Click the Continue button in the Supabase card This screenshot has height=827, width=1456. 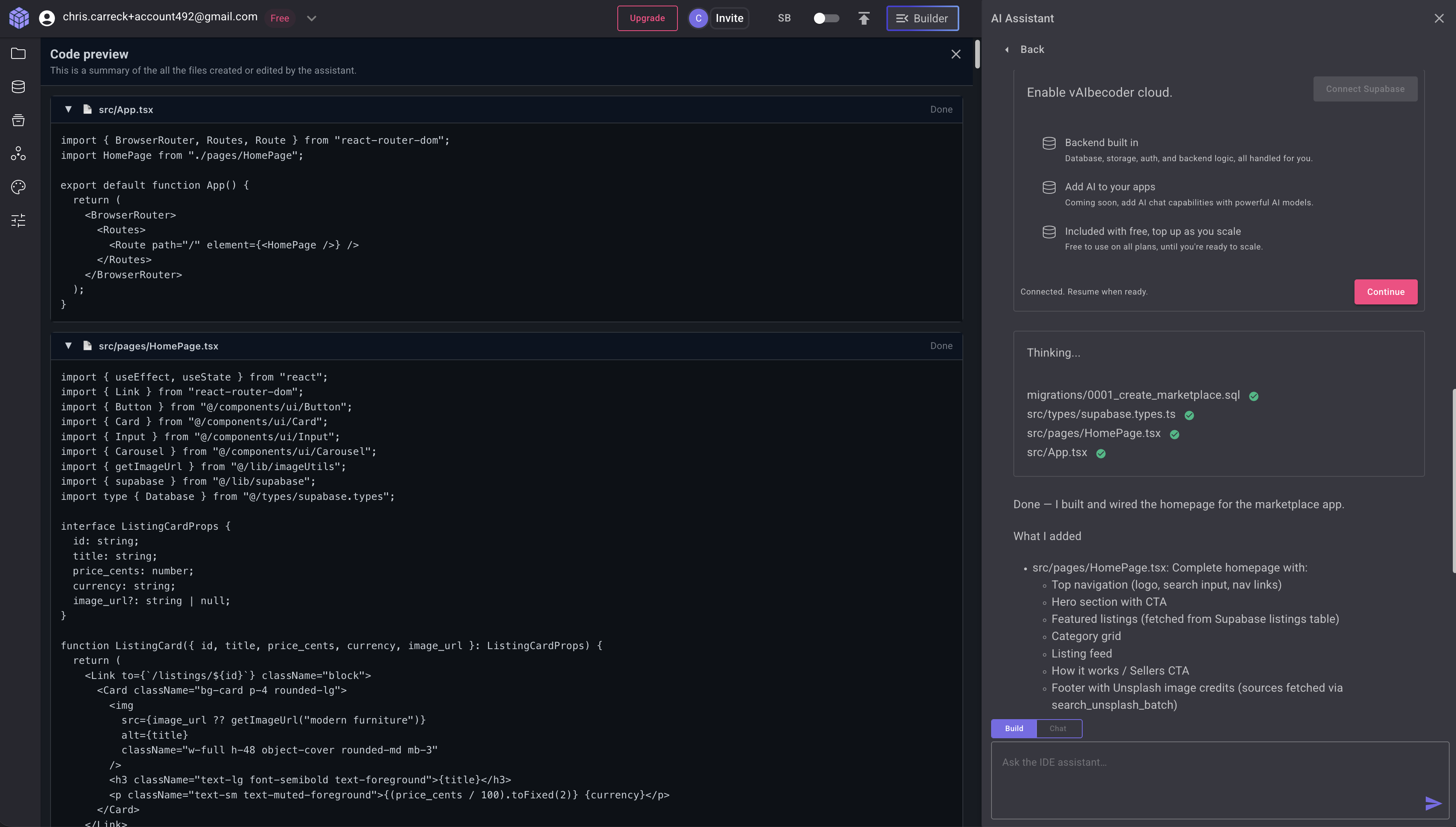tap(1386, 291)
